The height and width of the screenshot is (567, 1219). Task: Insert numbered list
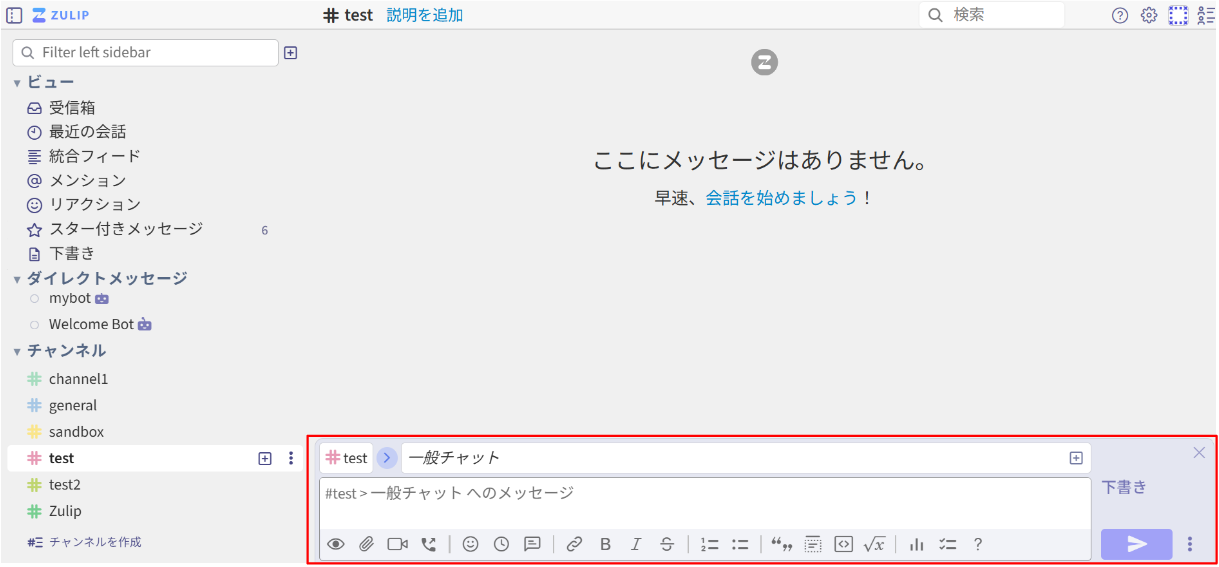point(710,544)
